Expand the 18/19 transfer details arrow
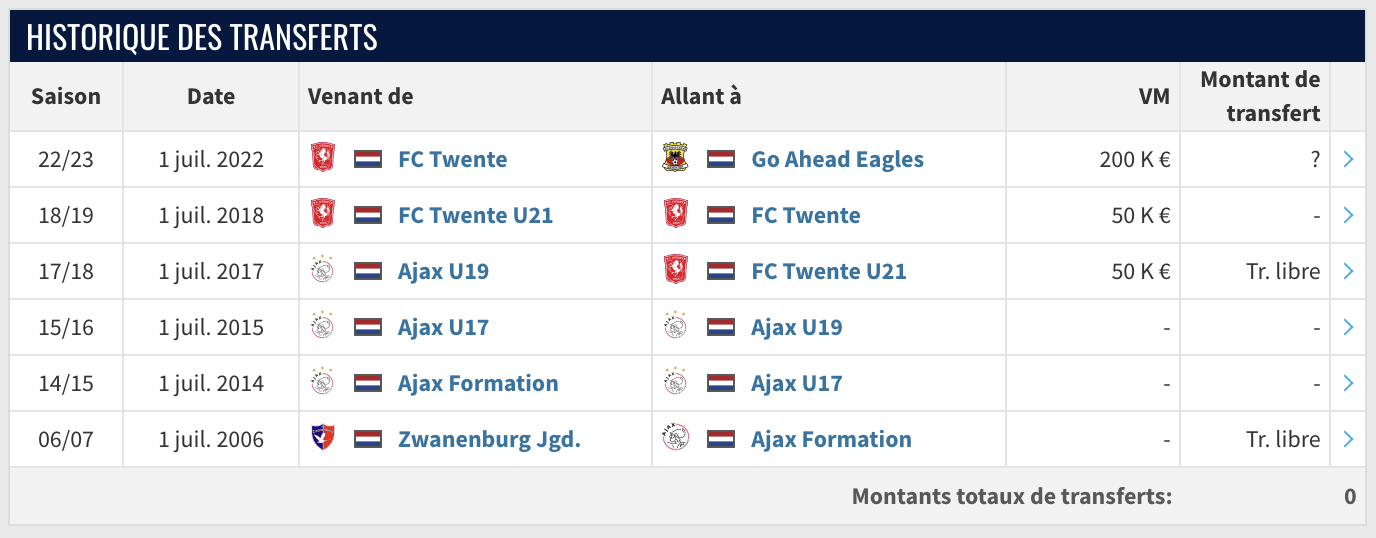Image resolution: width=1376 pixels, height=538 pixels. pos(1348,215)
